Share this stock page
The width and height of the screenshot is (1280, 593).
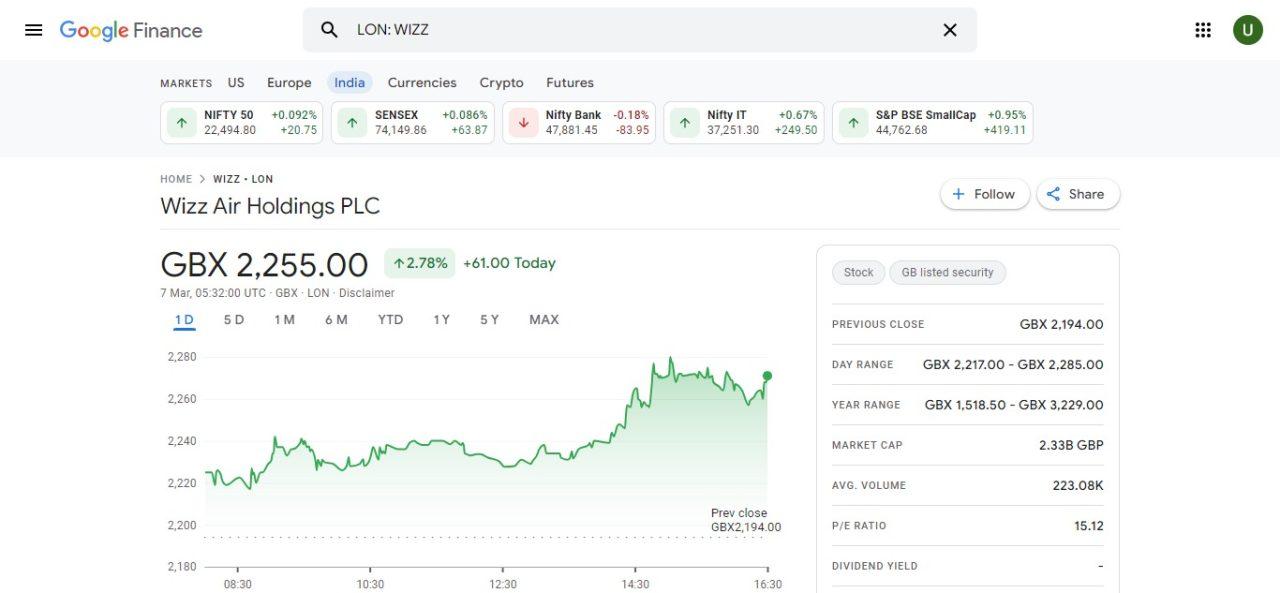(1078, 194)
